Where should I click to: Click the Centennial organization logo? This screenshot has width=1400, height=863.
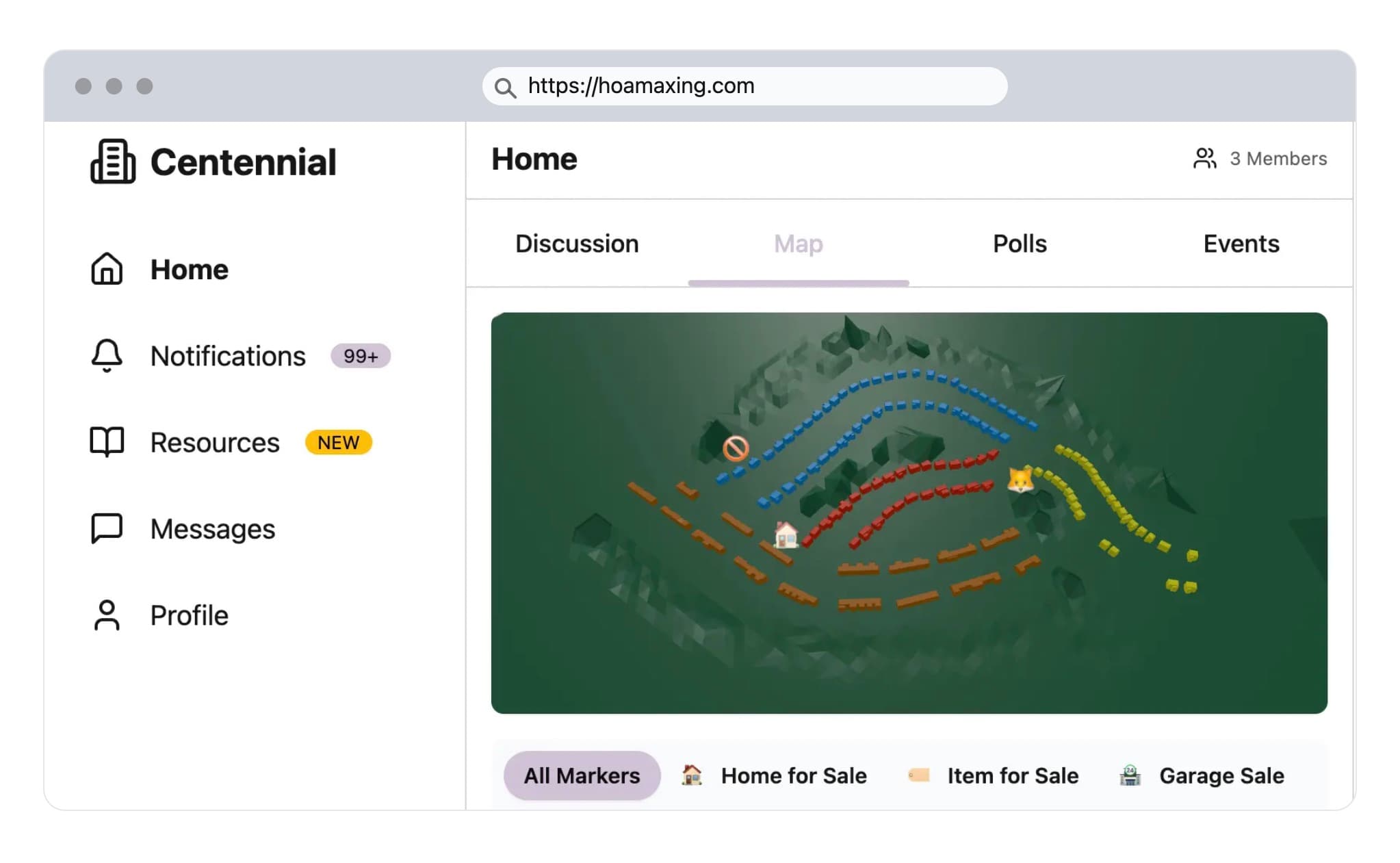(x=112, y=161)
